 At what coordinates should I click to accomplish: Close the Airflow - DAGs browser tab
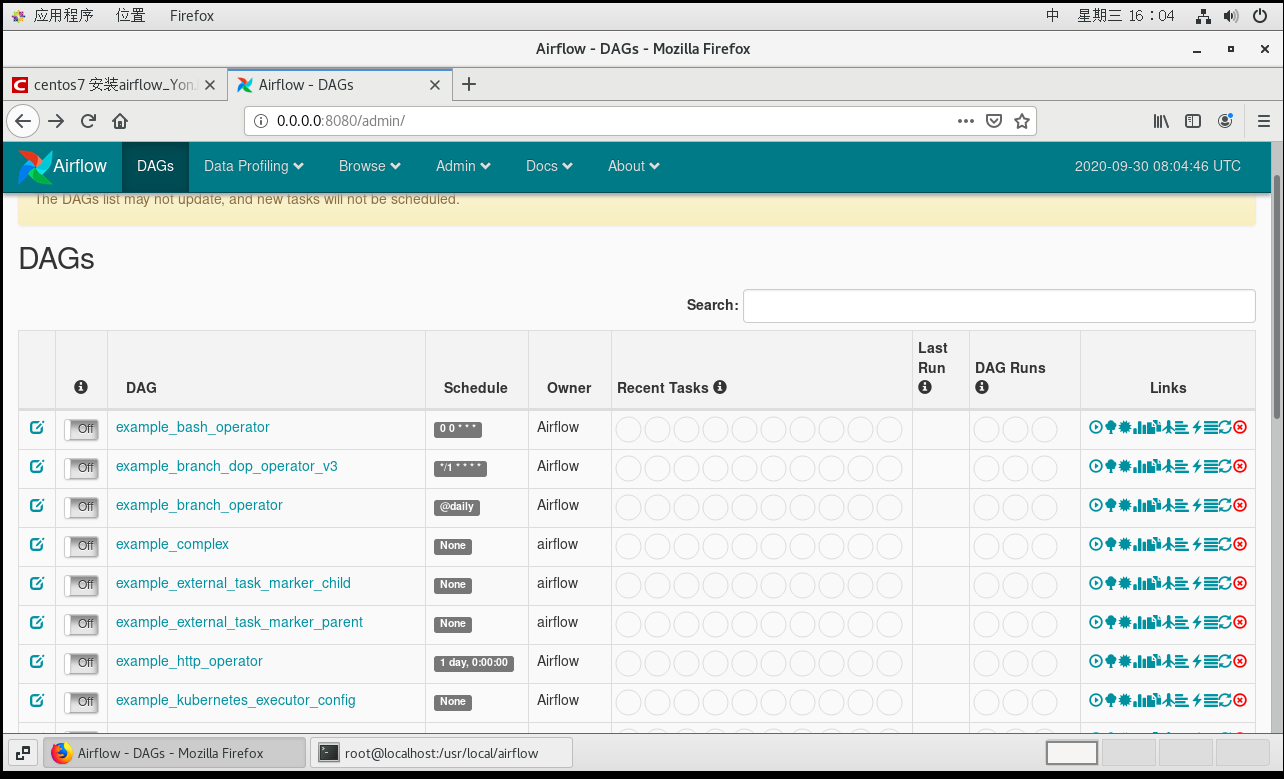click(435, 85)
